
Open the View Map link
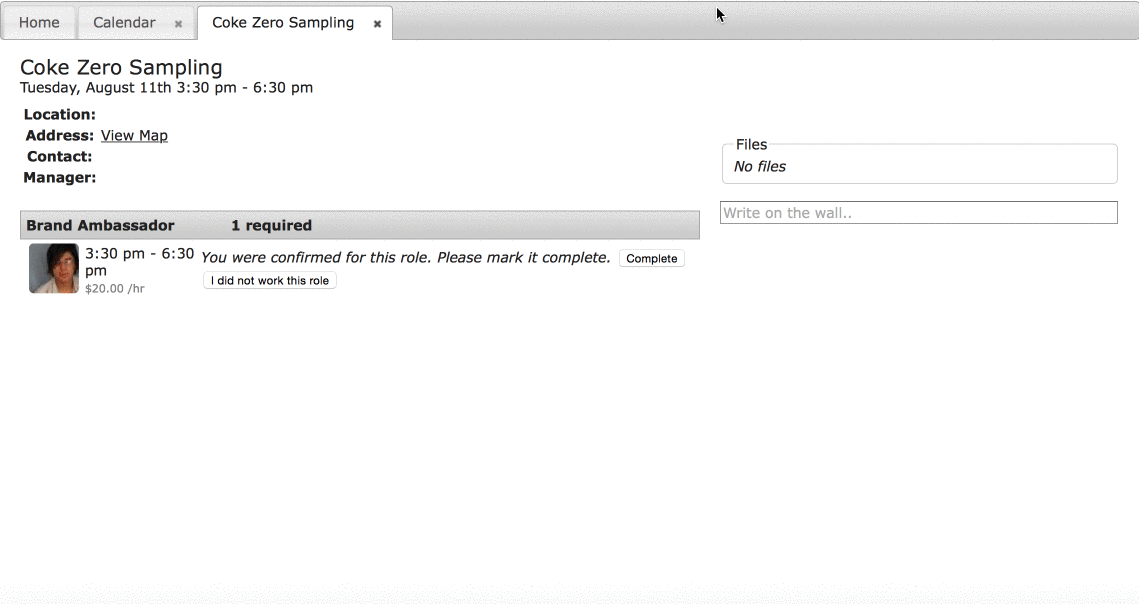pos(134,135)
